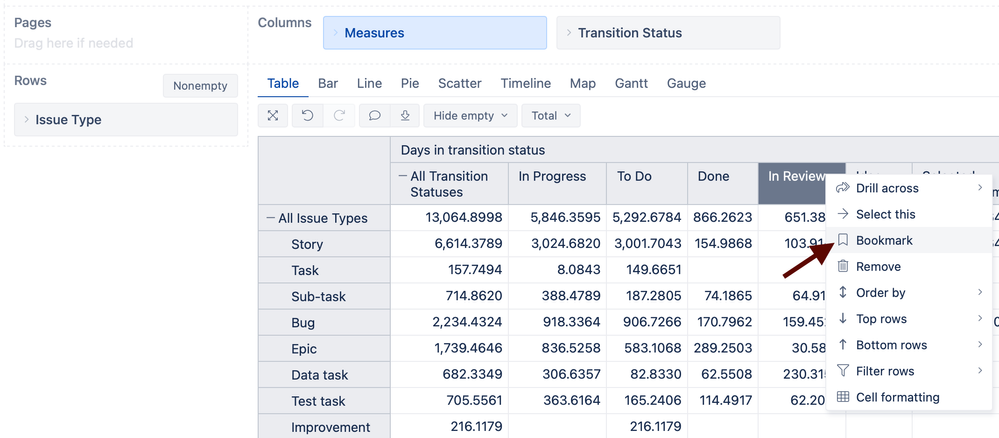The image size is (999, 438).
Task: Click Days in transition status header
Action: pos(473,150)
